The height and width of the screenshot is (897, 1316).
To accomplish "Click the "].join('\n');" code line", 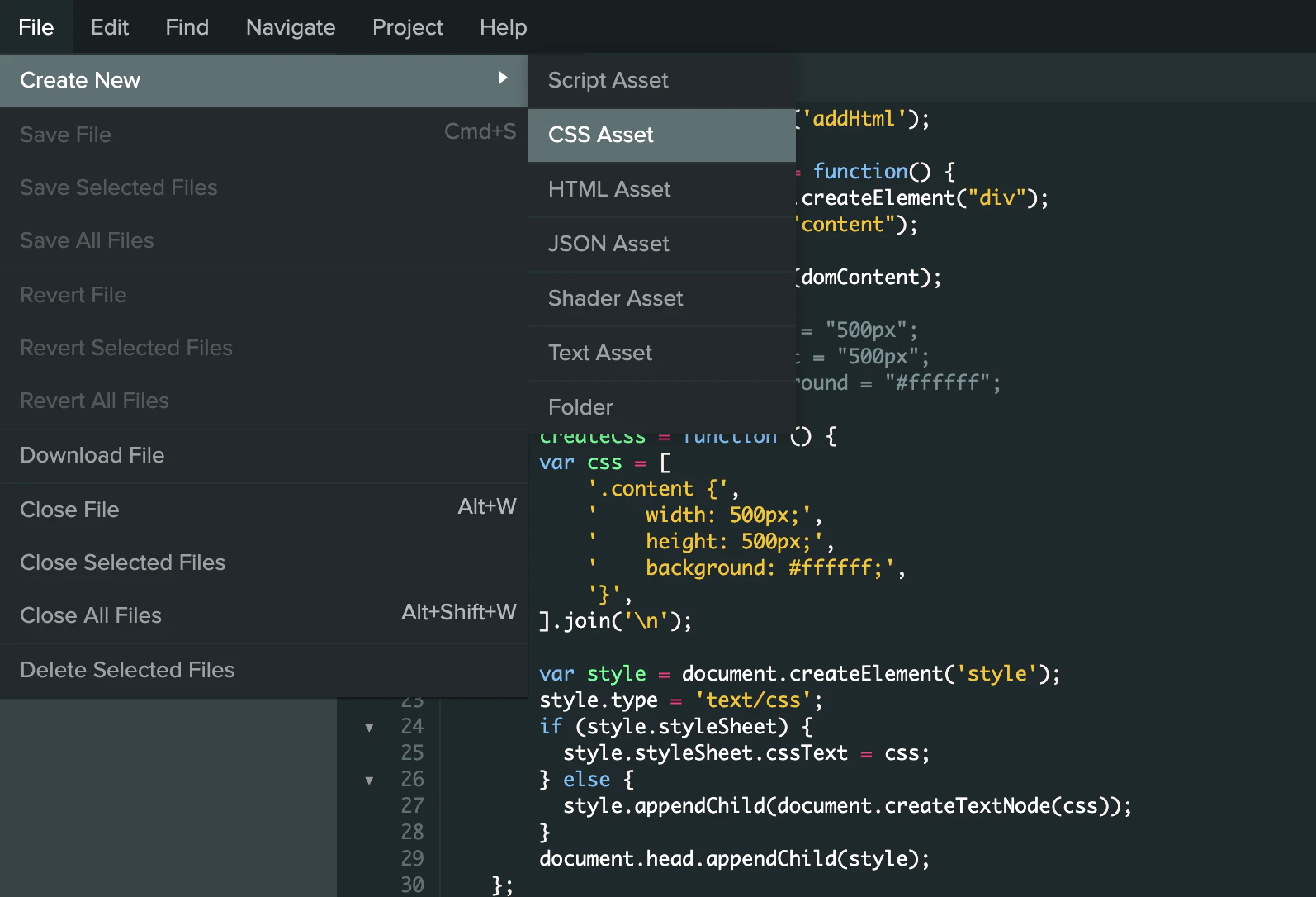I will pyautogui.click(x=616, y=620).
